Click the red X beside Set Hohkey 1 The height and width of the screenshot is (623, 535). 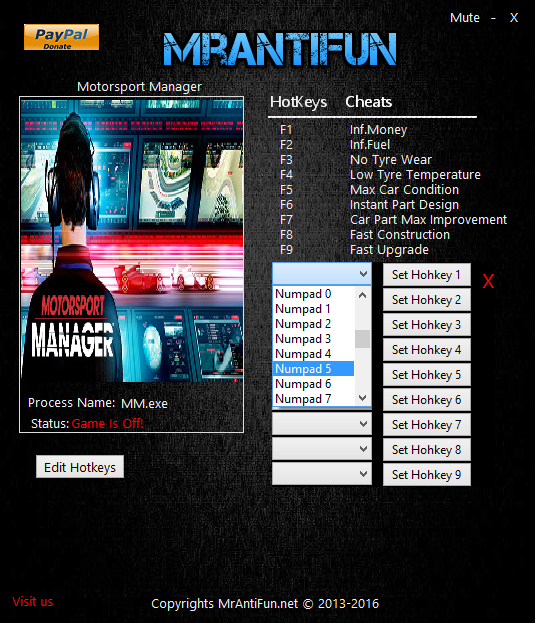point(488,281)
